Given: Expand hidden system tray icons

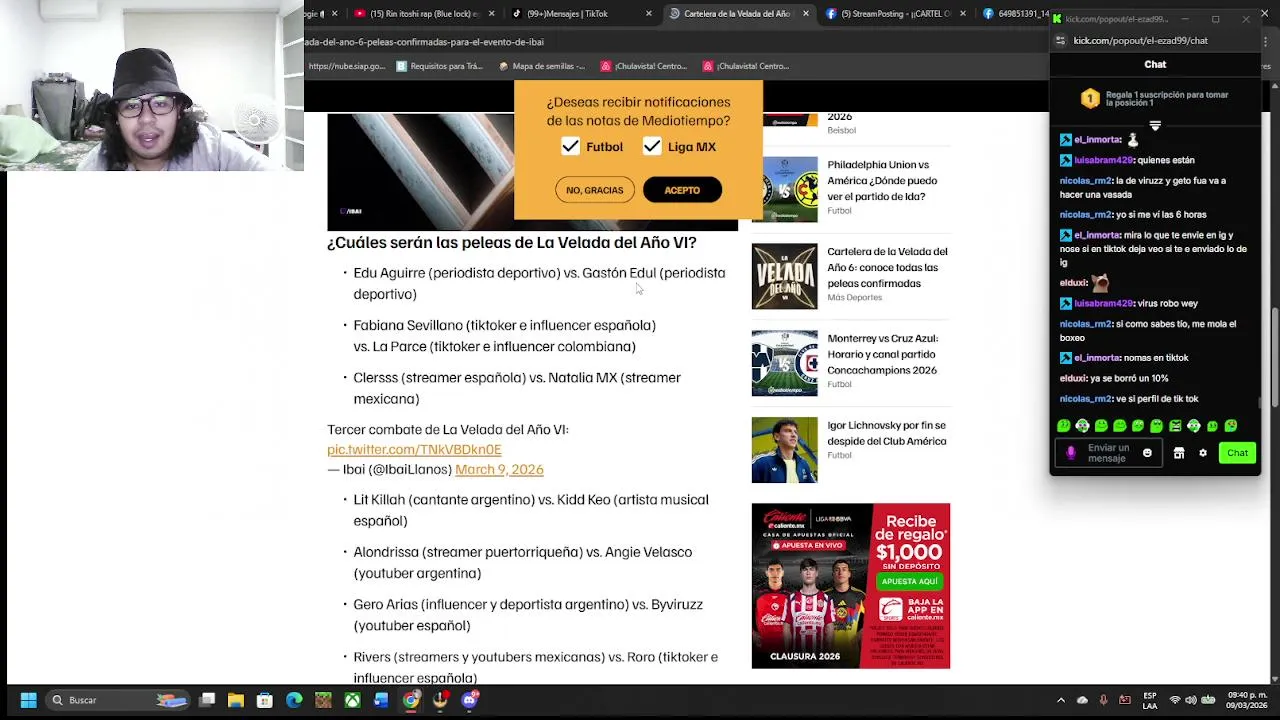Looking at the screenshot, I should tap(1061, 700).
